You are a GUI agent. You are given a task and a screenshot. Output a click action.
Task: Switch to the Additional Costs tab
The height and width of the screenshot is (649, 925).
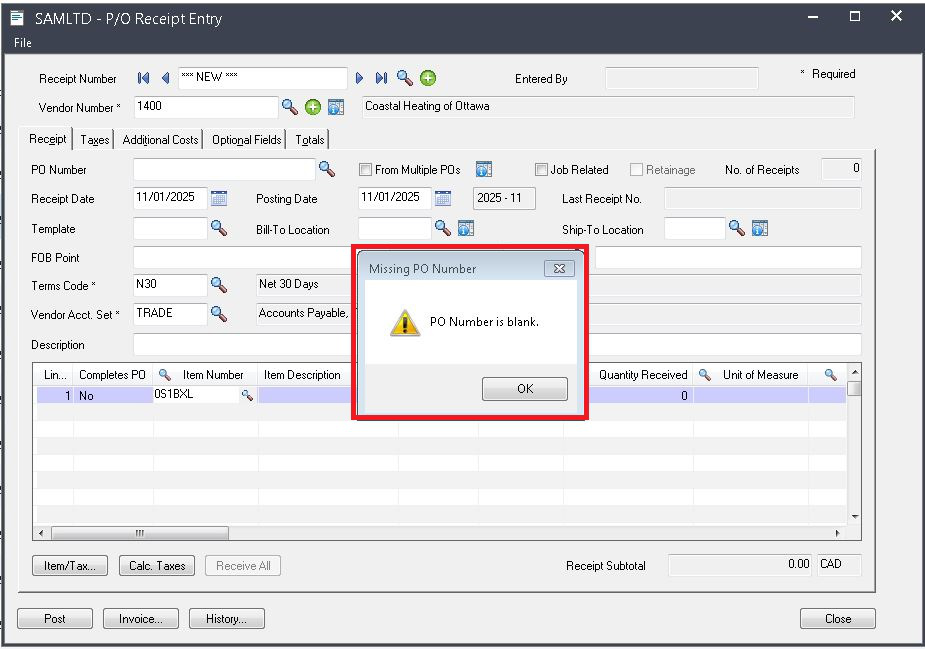(160, 140)
